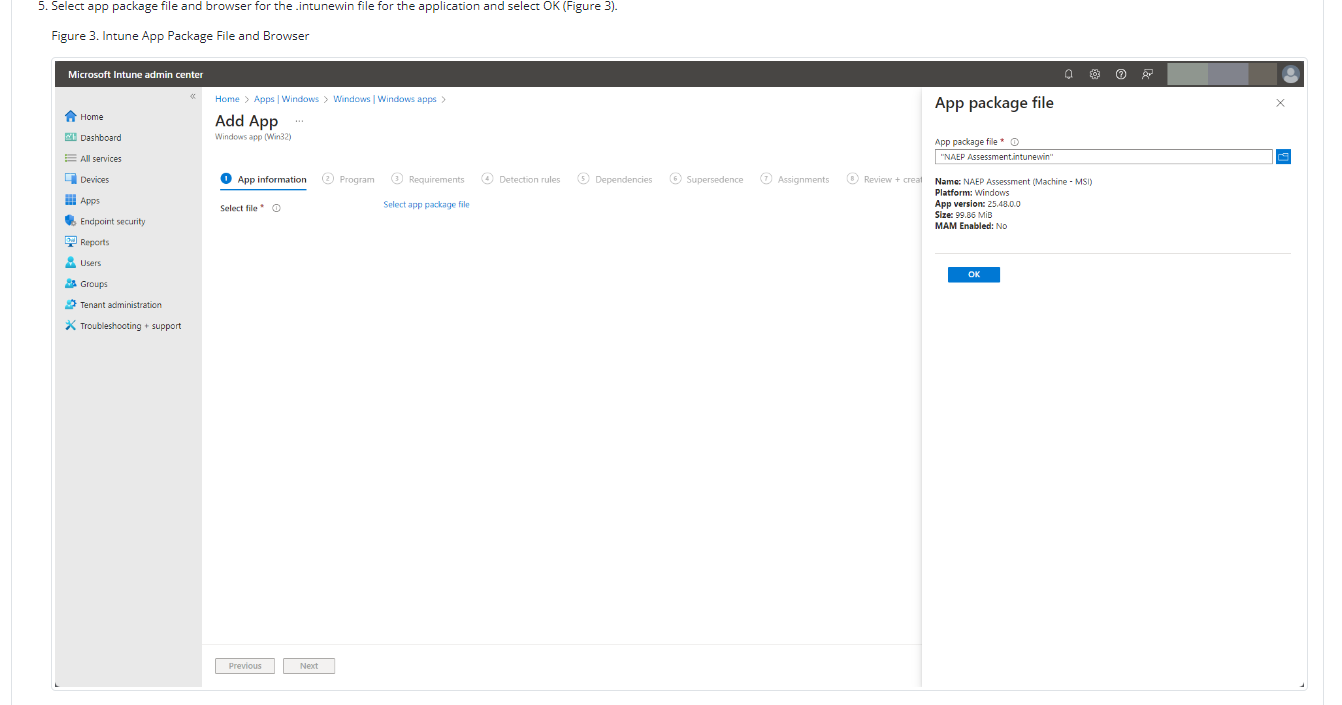1342x705 pixels.
Task: Click the Next button
Action: pyautogui.click(x=309, y=666)
